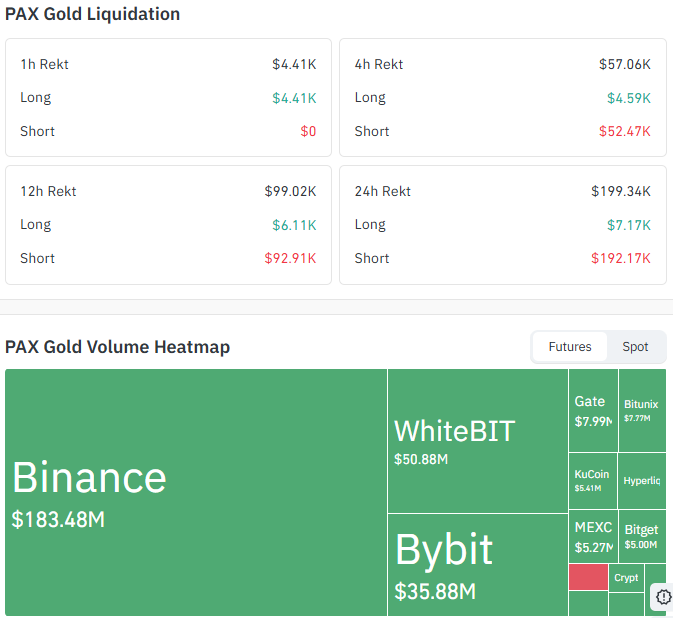Click the 4h Rekt total $57.06K
The height and width of the screenshot is (618, 673).
point(624,64)
